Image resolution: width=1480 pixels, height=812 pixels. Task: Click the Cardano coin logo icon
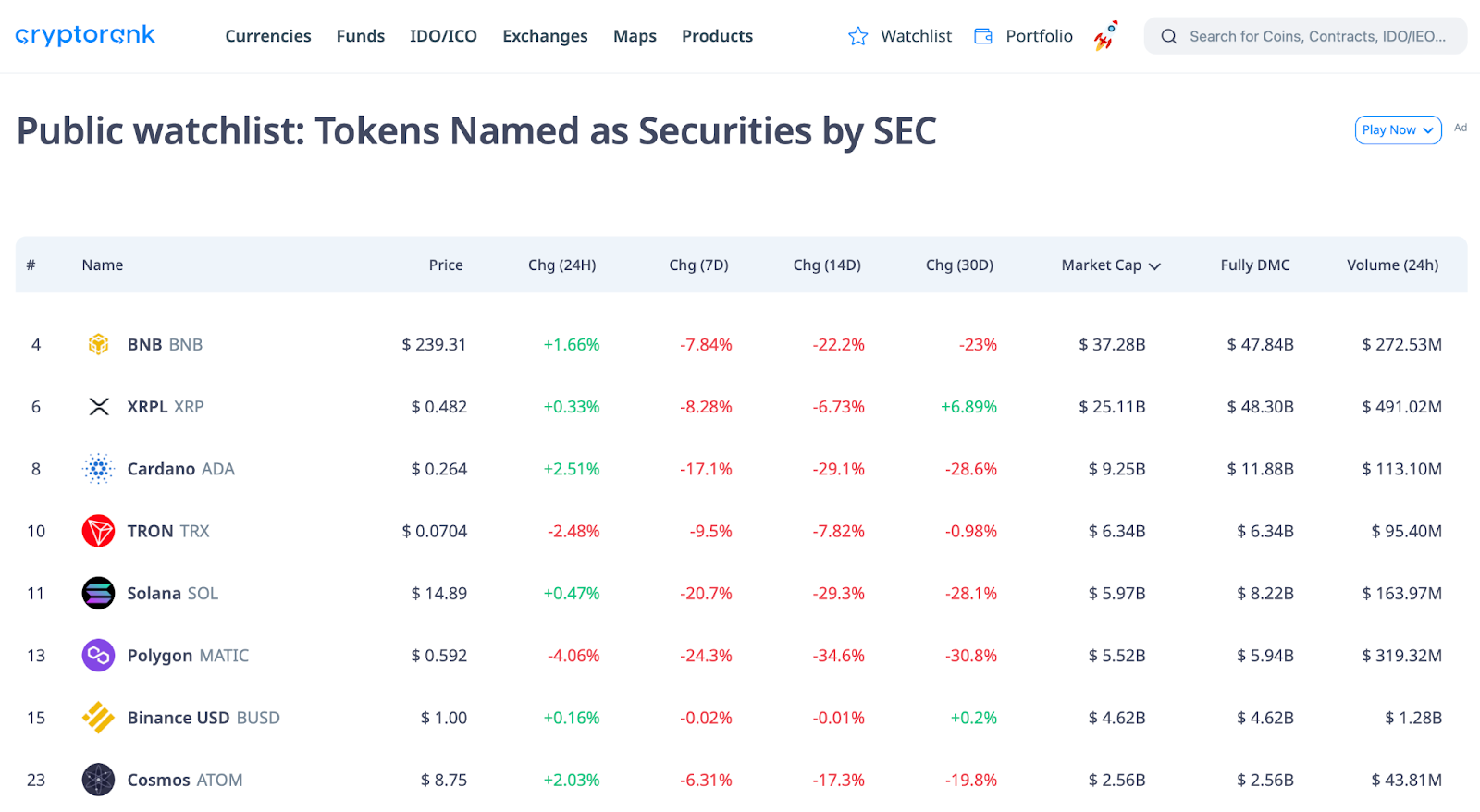pyautogui.click(x=98, y=469)
